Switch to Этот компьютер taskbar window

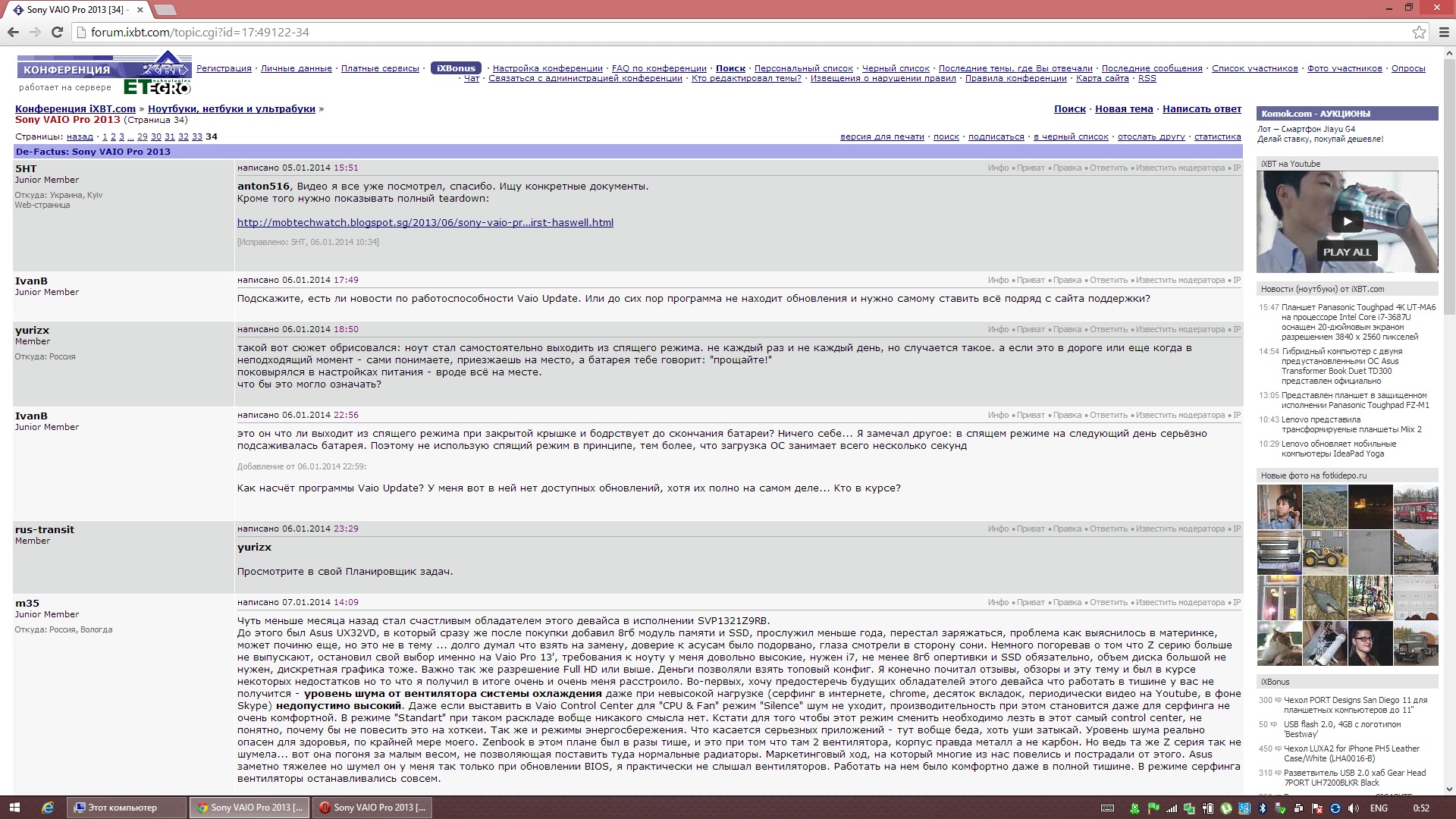127,808
